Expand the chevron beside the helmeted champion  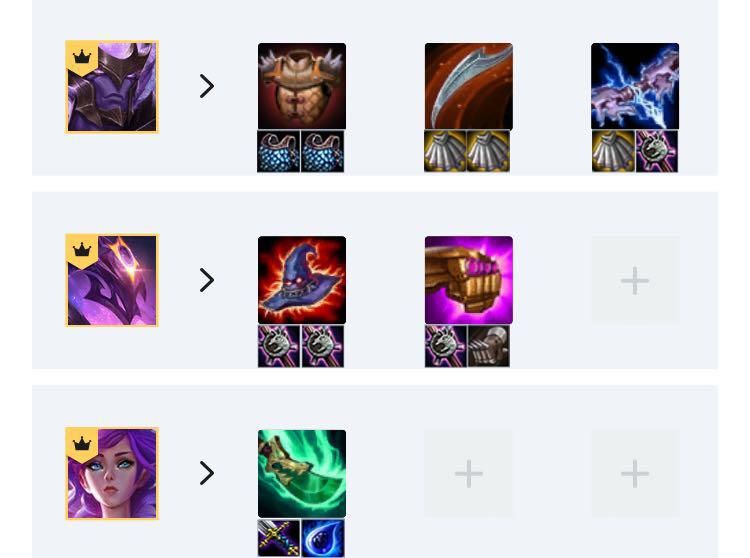pyautogui.click(x=207, y=86)
